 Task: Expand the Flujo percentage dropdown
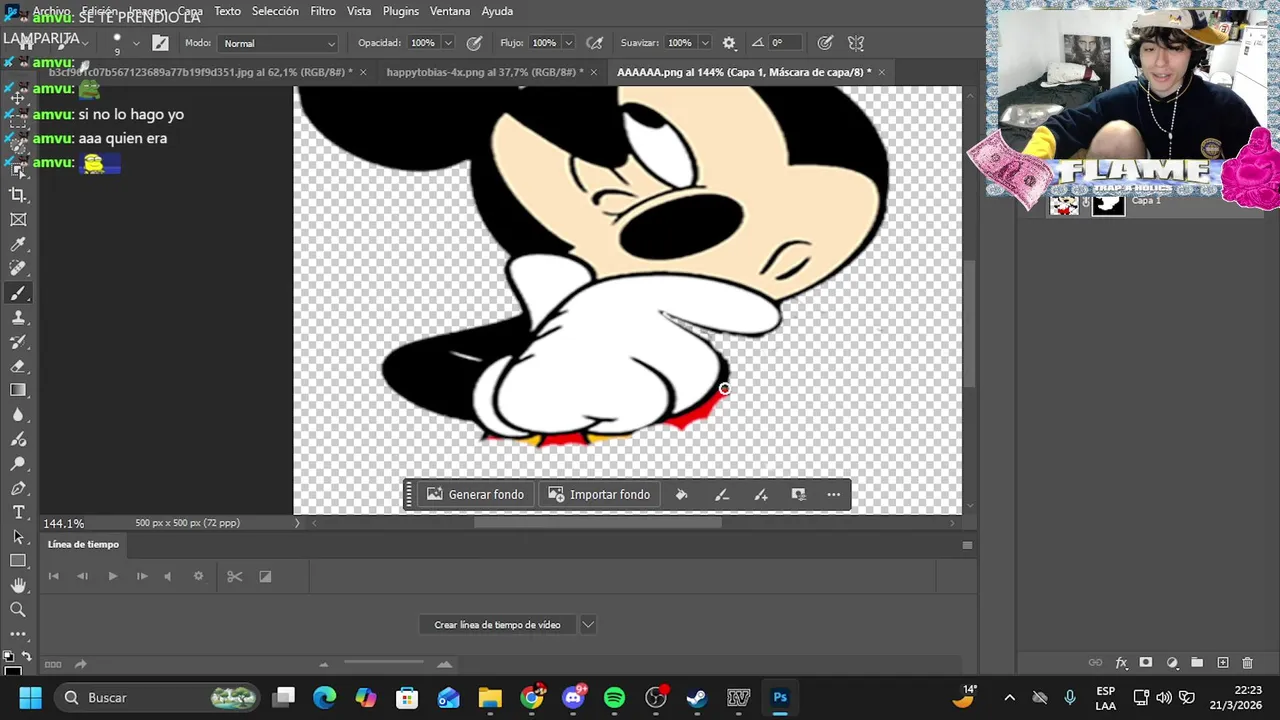(x=568, y=43)
